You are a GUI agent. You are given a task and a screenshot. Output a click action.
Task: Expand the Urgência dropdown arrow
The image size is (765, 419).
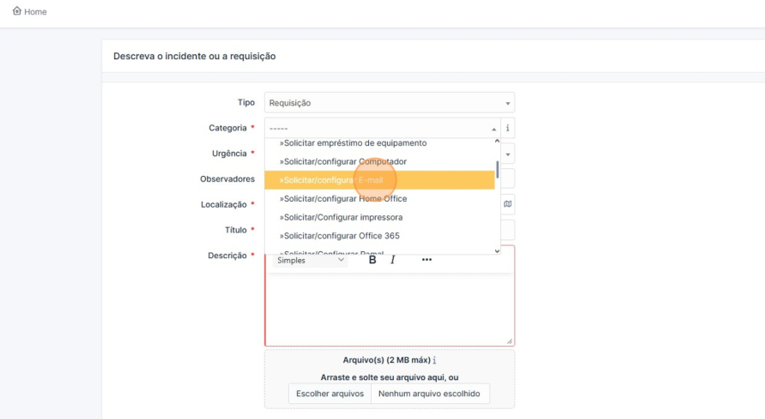click(x=507, y=154)
